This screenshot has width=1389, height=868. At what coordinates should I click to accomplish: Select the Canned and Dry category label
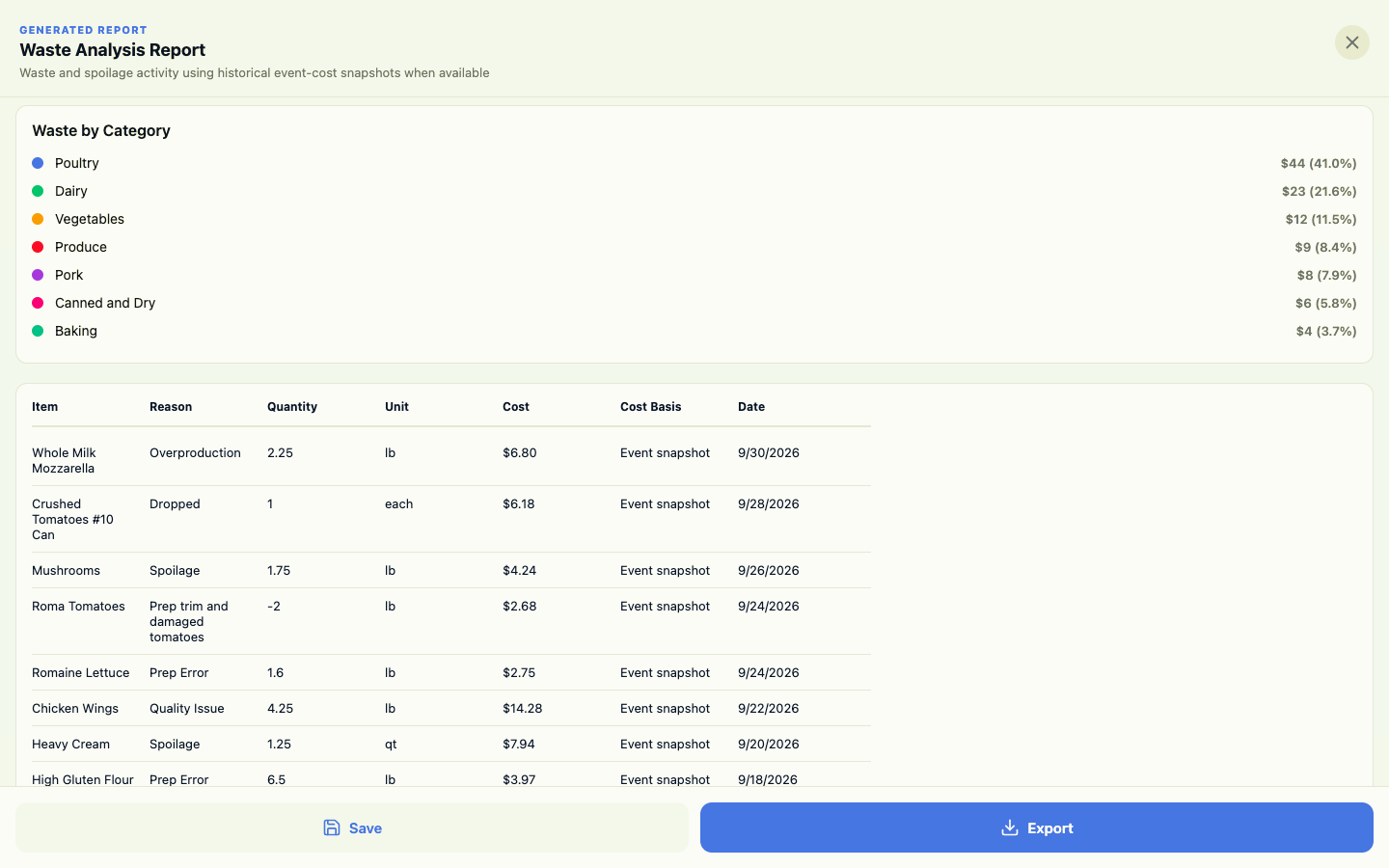click(105, 303)
